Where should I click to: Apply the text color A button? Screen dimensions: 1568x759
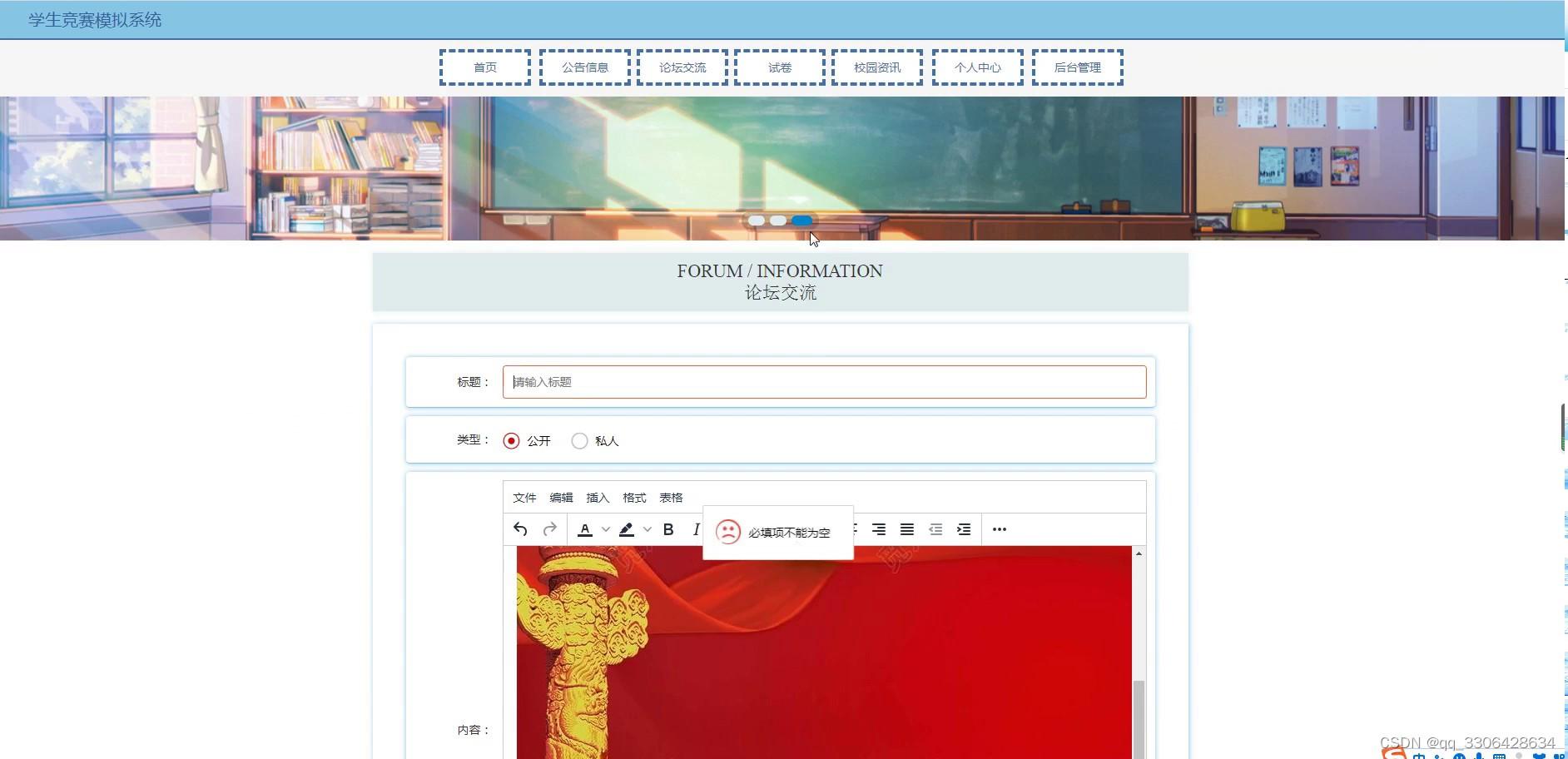585,529
